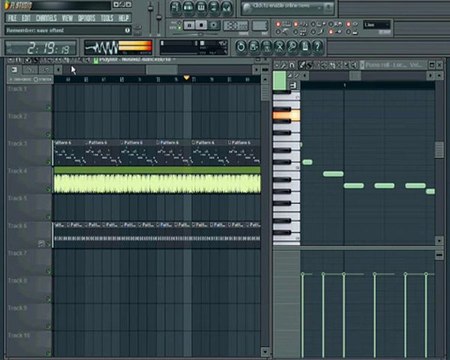The height and width of the screenshot is (360, 450).
Task: Click playlist scroll left arrow
Action: pos(58,70)
